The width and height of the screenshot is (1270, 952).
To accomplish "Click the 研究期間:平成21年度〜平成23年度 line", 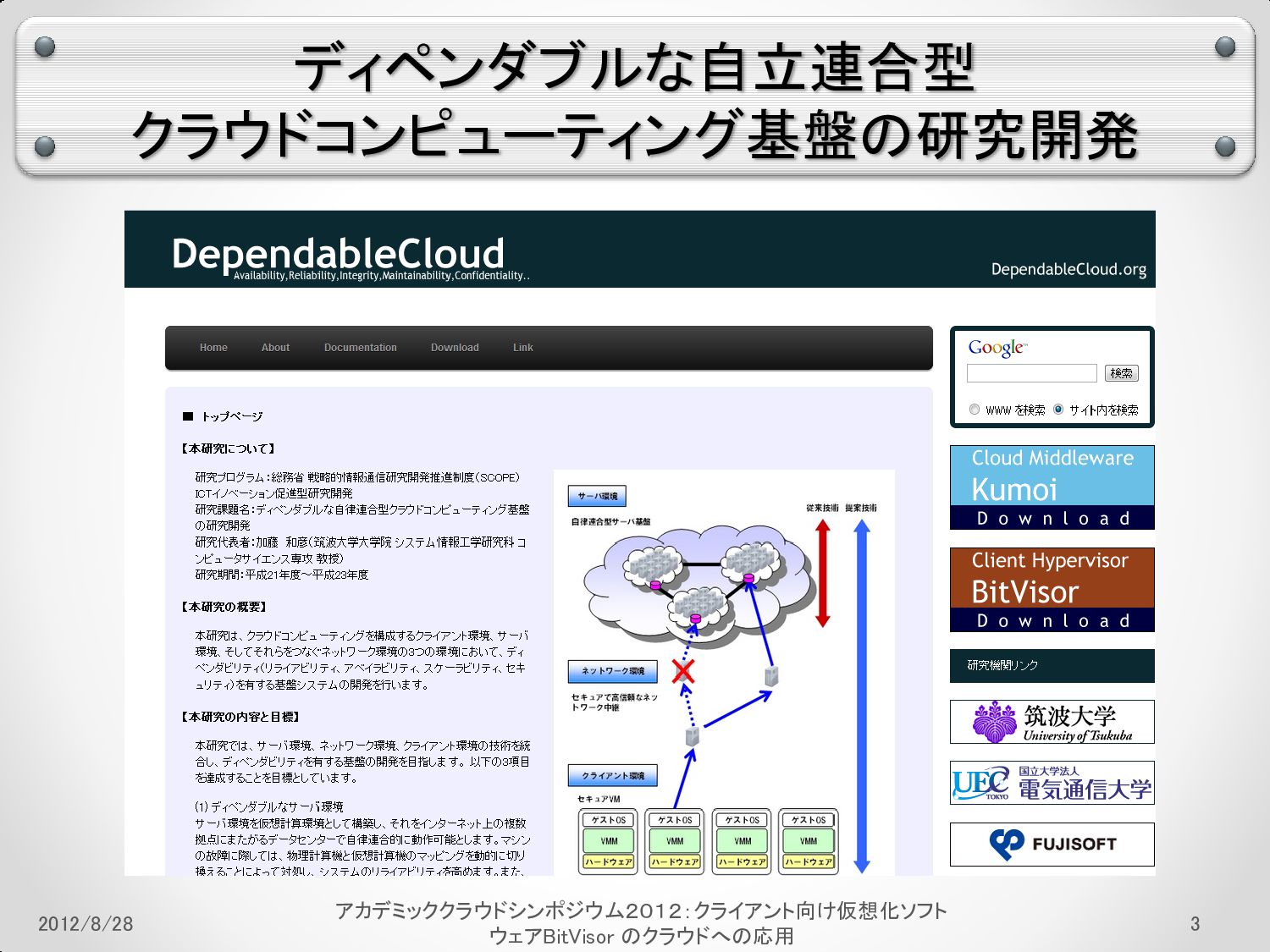I will [x=282, y=575].
